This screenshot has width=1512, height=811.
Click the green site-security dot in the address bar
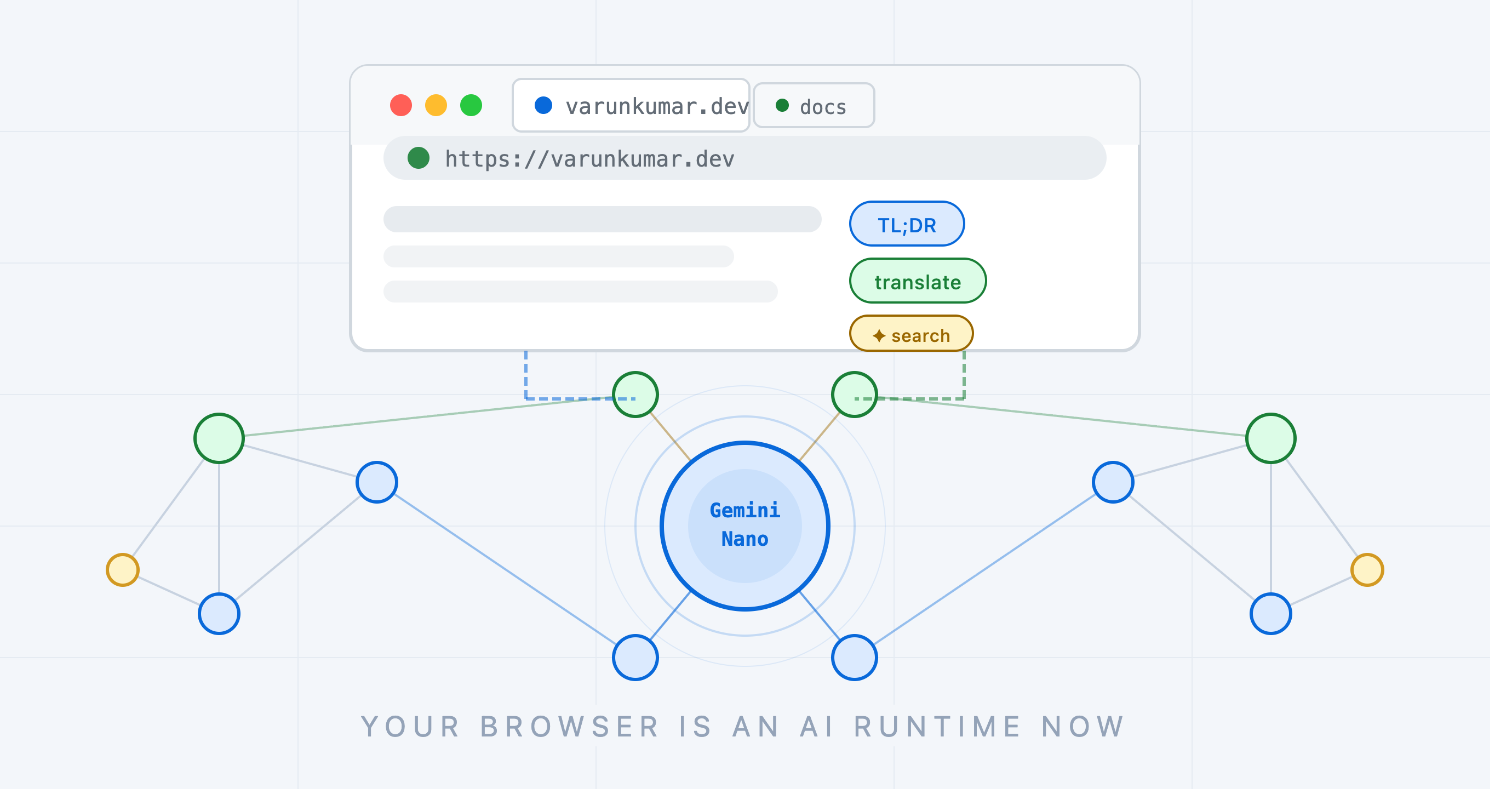(x=419, y=158)
